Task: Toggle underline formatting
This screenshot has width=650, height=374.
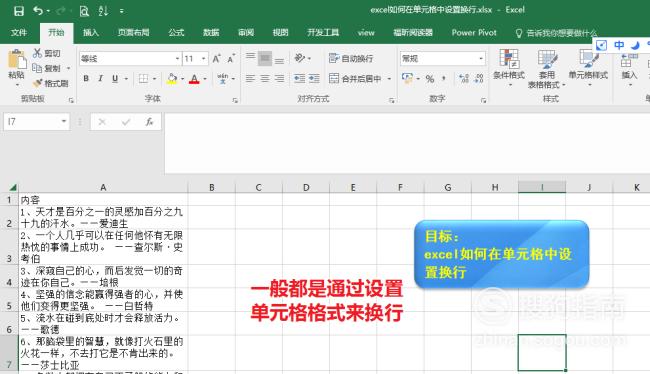Action: pos(115,78)
